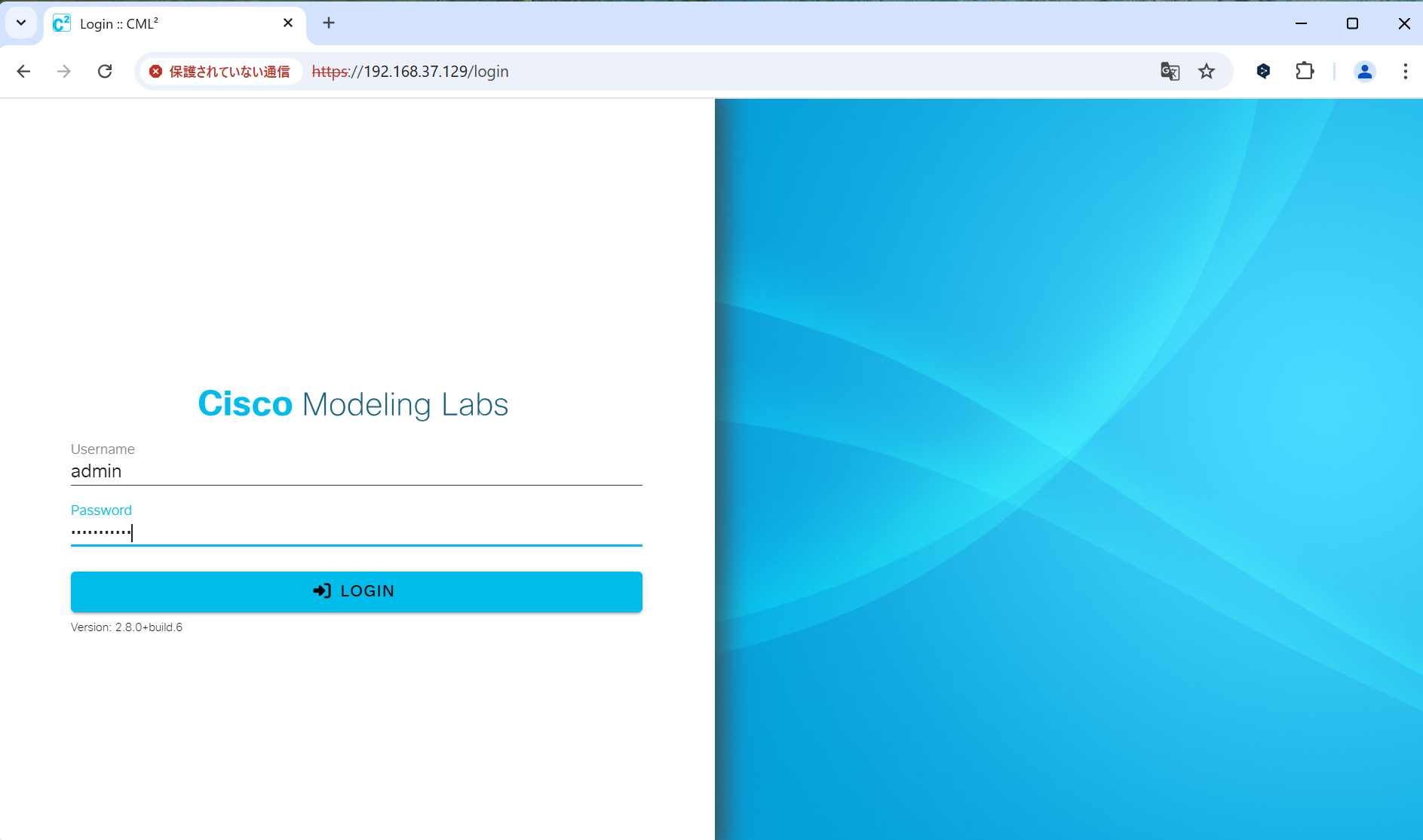Focus the Username input field
Image resolution: width=1423 pixels, height=840 pixels.
coord(356,471)
